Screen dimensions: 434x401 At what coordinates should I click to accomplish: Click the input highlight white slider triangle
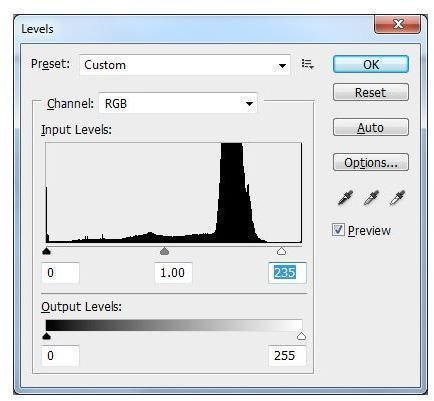point(282,251)
